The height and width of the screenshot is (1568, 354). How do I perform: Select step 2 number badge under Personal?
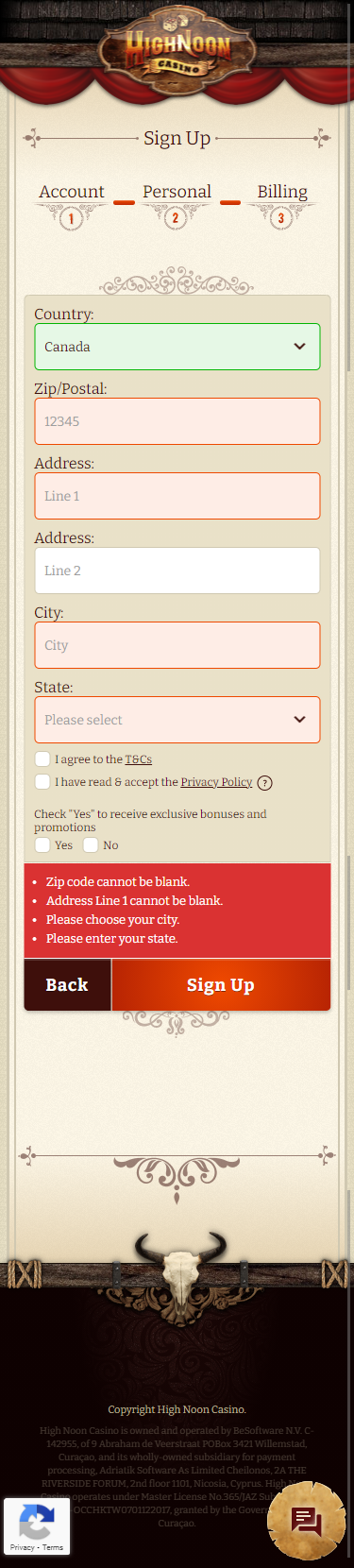(x=176, y=218)
